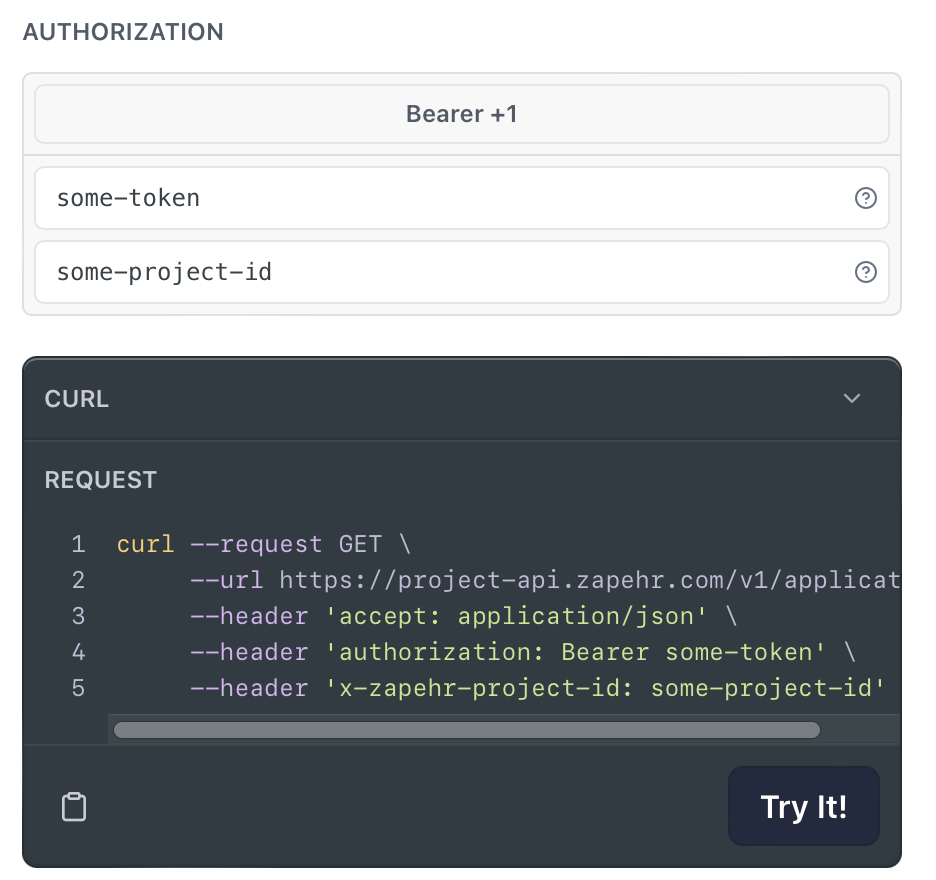The width and height of the screenshot is (936, 880).
Task: Click the AUTHORIZATION heading
Action: [123, 32]
